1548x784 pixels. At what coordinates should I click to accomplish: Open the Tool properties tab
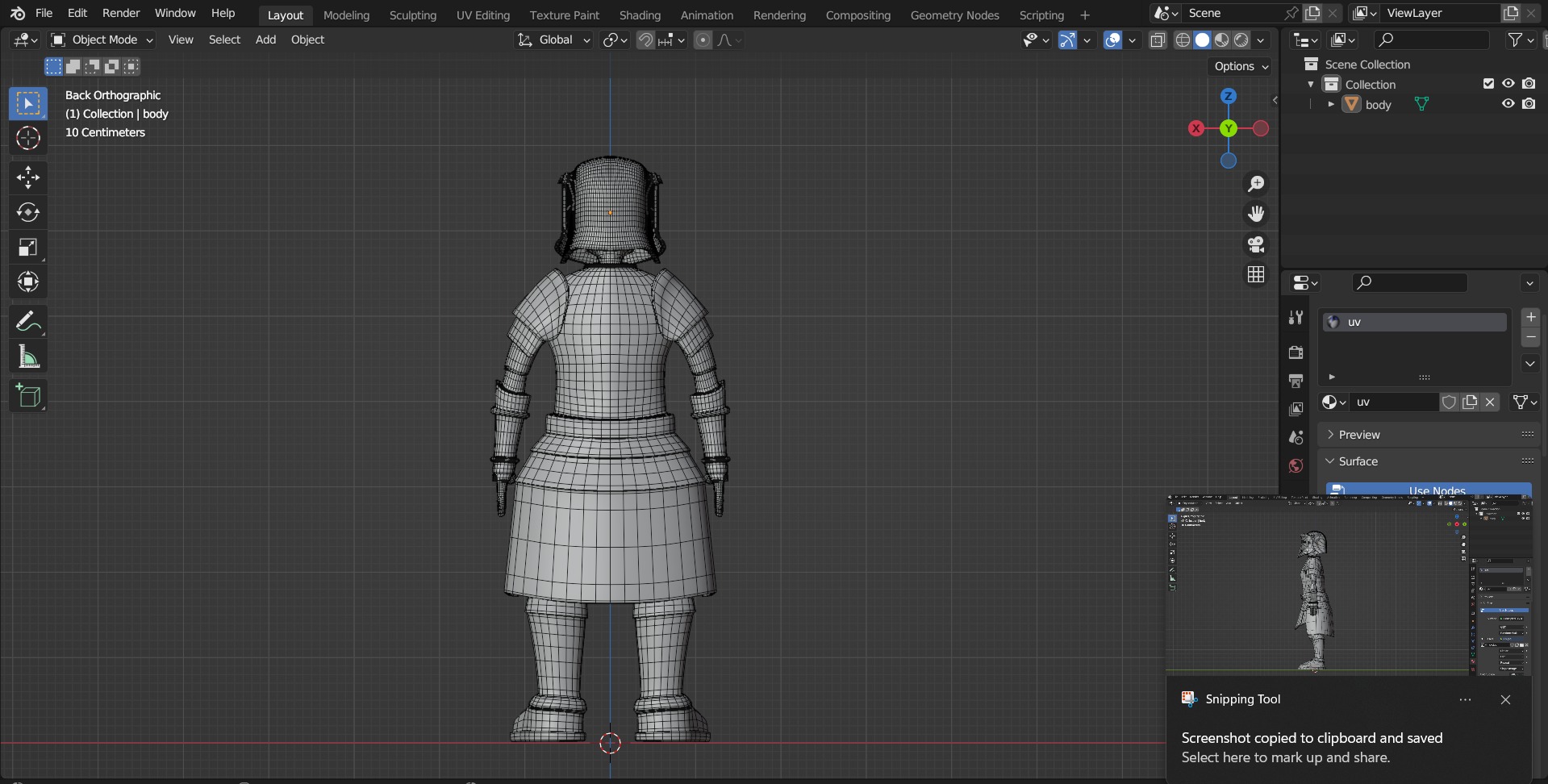pos(1296,318)
